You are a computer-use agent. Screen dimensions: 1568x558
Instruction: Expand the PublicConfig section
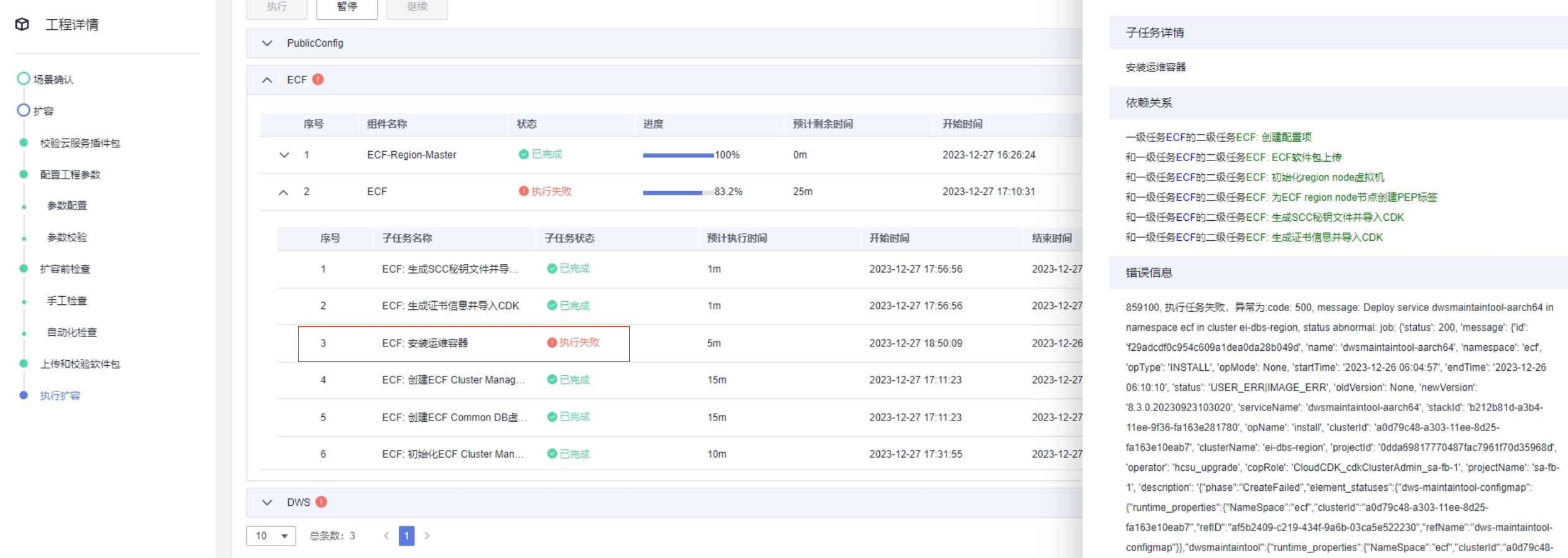coord(267,43)
